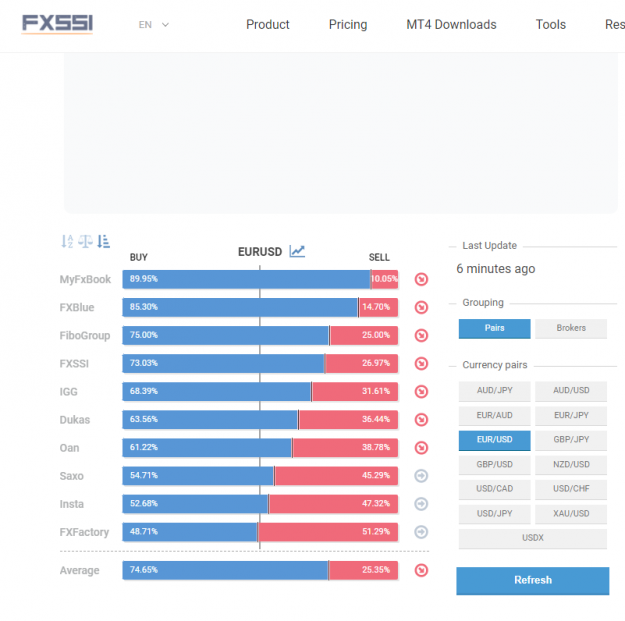Image resolution: width=625 pixels, height=621 pixels.
Task: Select EUR/AUD currency pair
Action: click(494, 415)
